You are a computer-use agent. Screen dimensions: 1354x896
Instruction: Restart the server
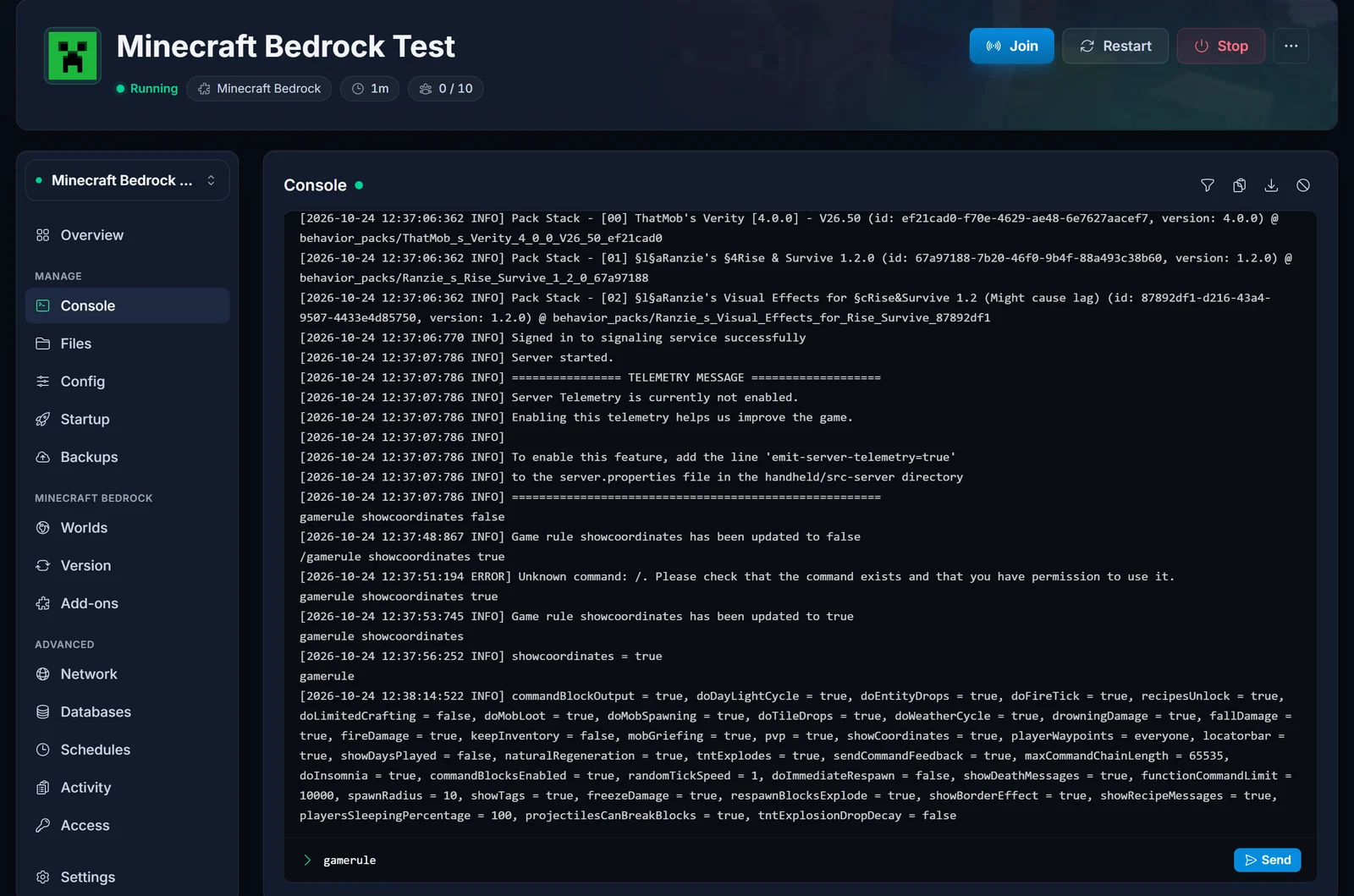[1115, 46]
